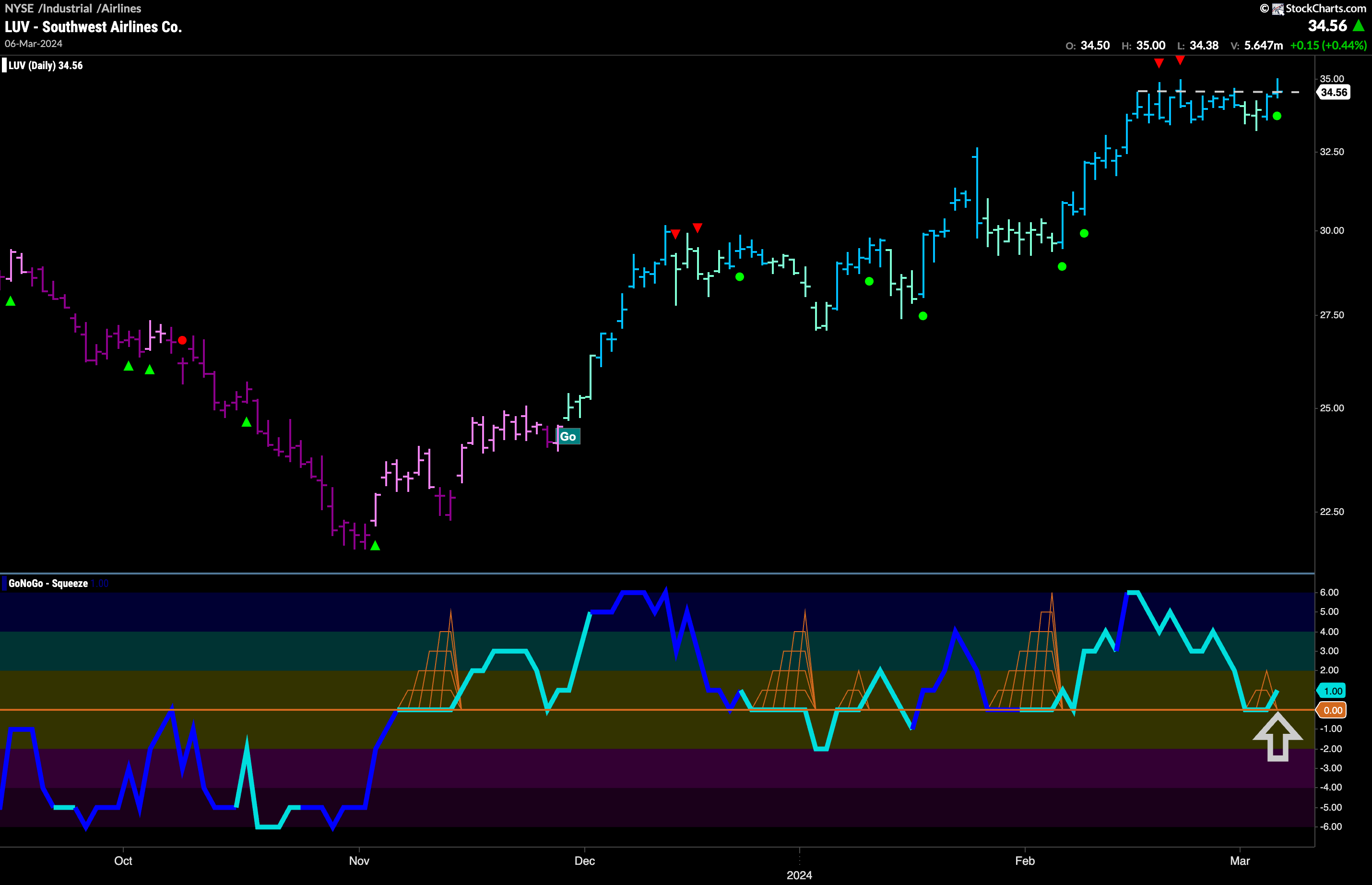Select the LUV - Southwest Airlines Co. title
Screen dimensions: 1372x885
(x=93, y=27)
